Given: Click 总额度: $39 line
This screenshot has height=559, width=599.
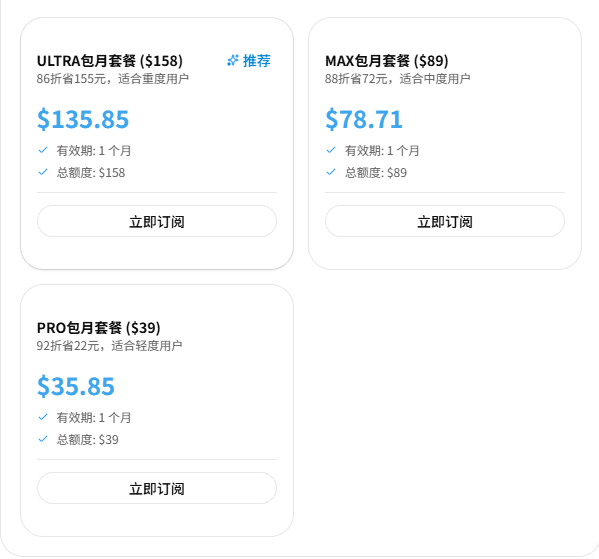Looking at the screenshot, I should point(87,440).
